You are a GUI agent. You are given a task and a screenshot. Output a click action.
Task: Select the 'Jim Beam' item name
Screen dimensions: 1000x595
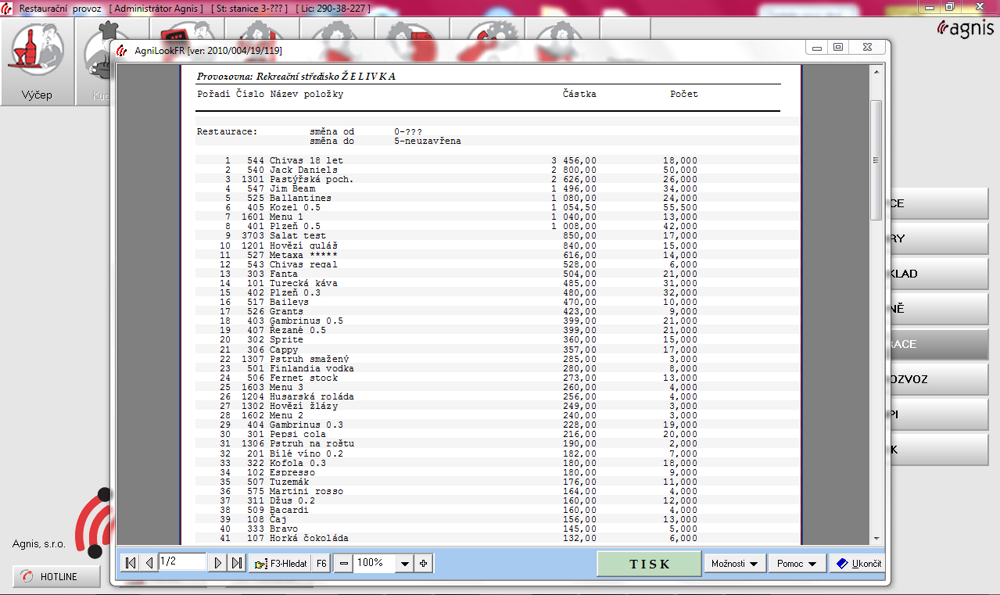292,189
